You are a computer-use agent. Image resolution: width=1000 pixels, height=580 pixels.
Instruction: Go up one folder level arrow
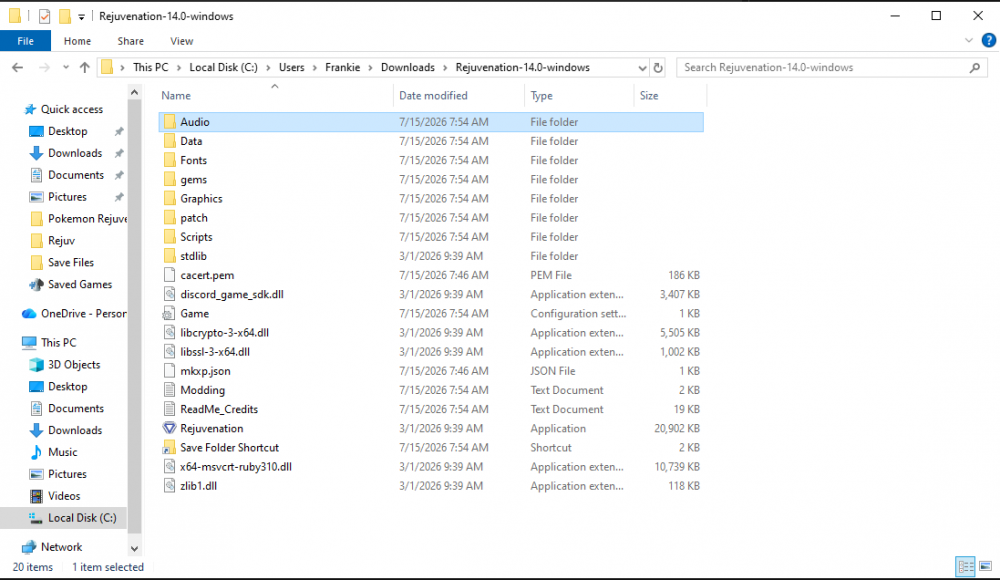[84, 67]
